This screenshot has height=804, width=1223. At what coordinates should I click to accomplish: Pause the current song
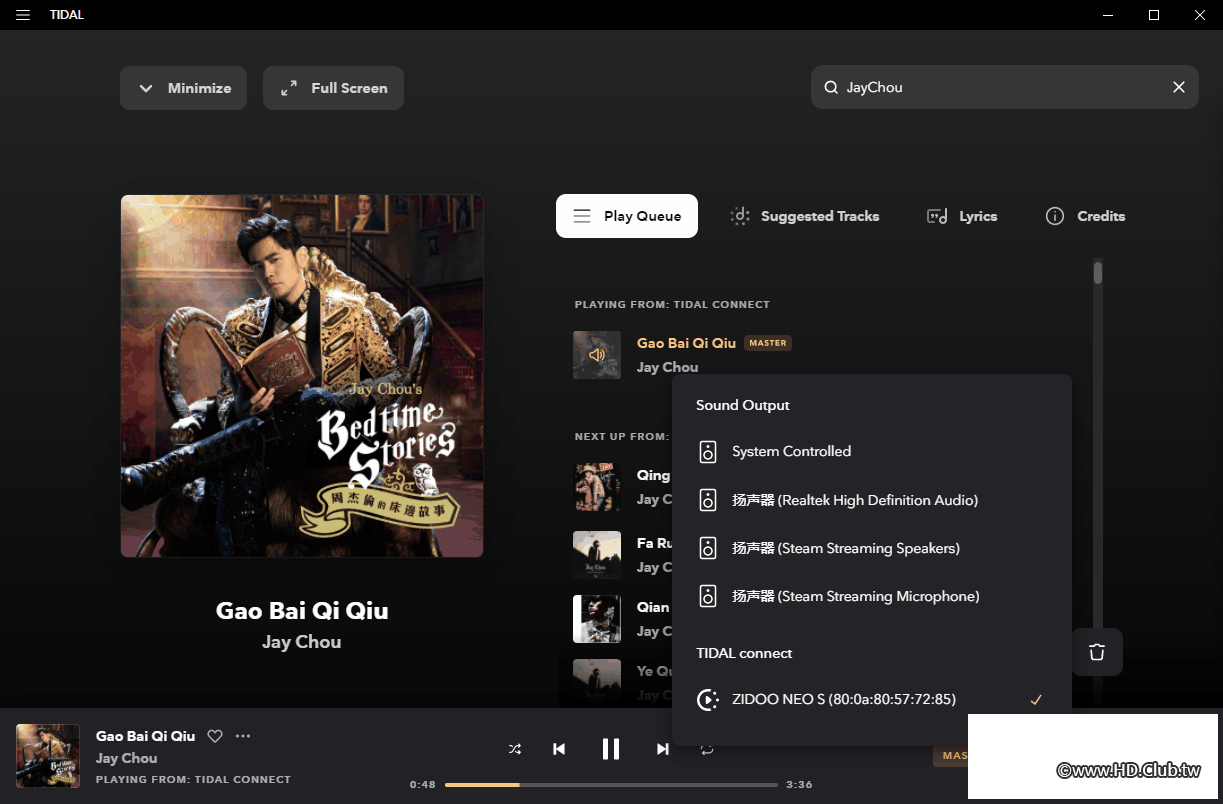coord(611,749)
